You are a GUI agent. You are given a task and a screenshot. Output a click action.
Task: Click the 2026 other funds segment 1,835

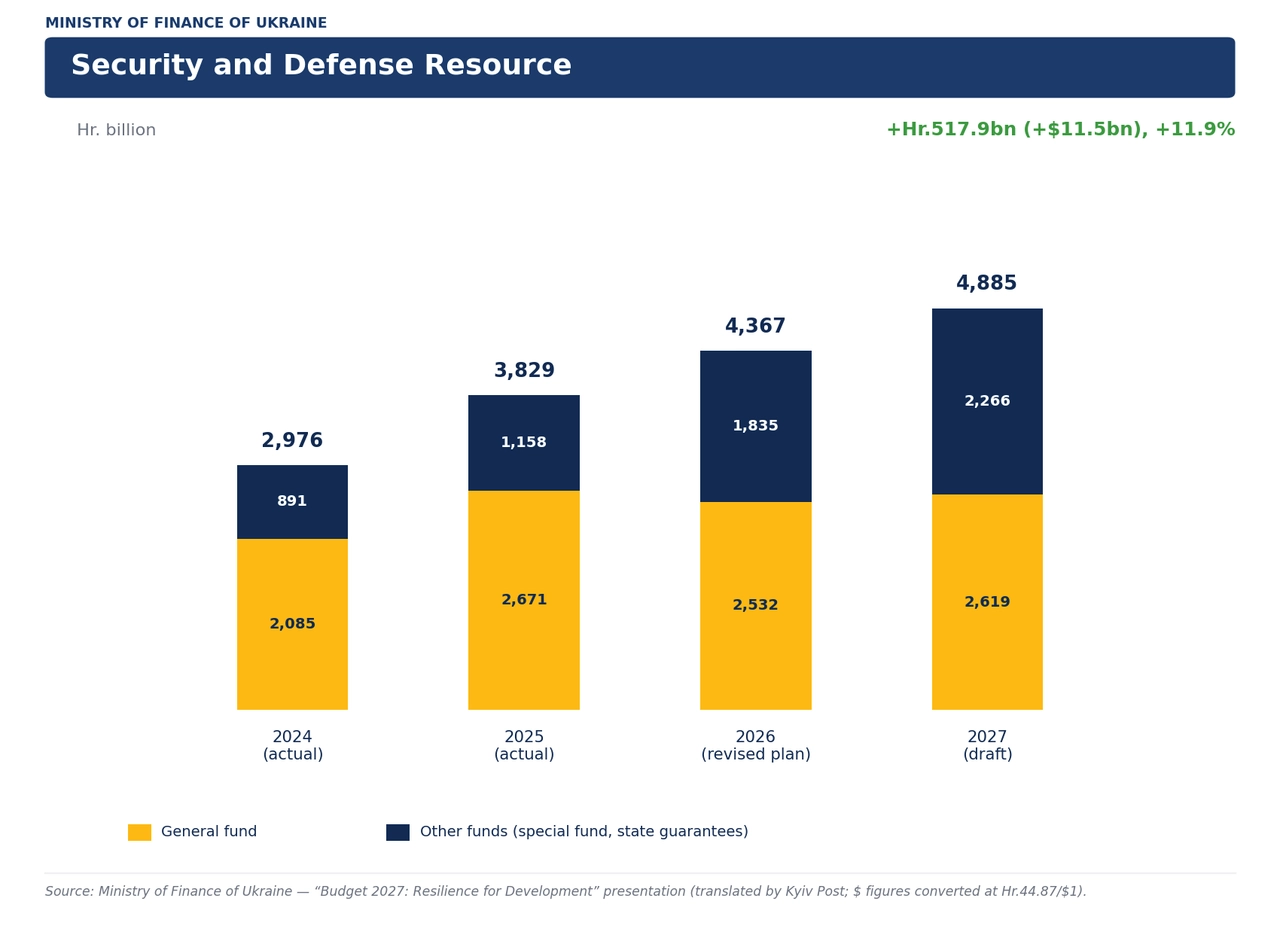[756, 426]
